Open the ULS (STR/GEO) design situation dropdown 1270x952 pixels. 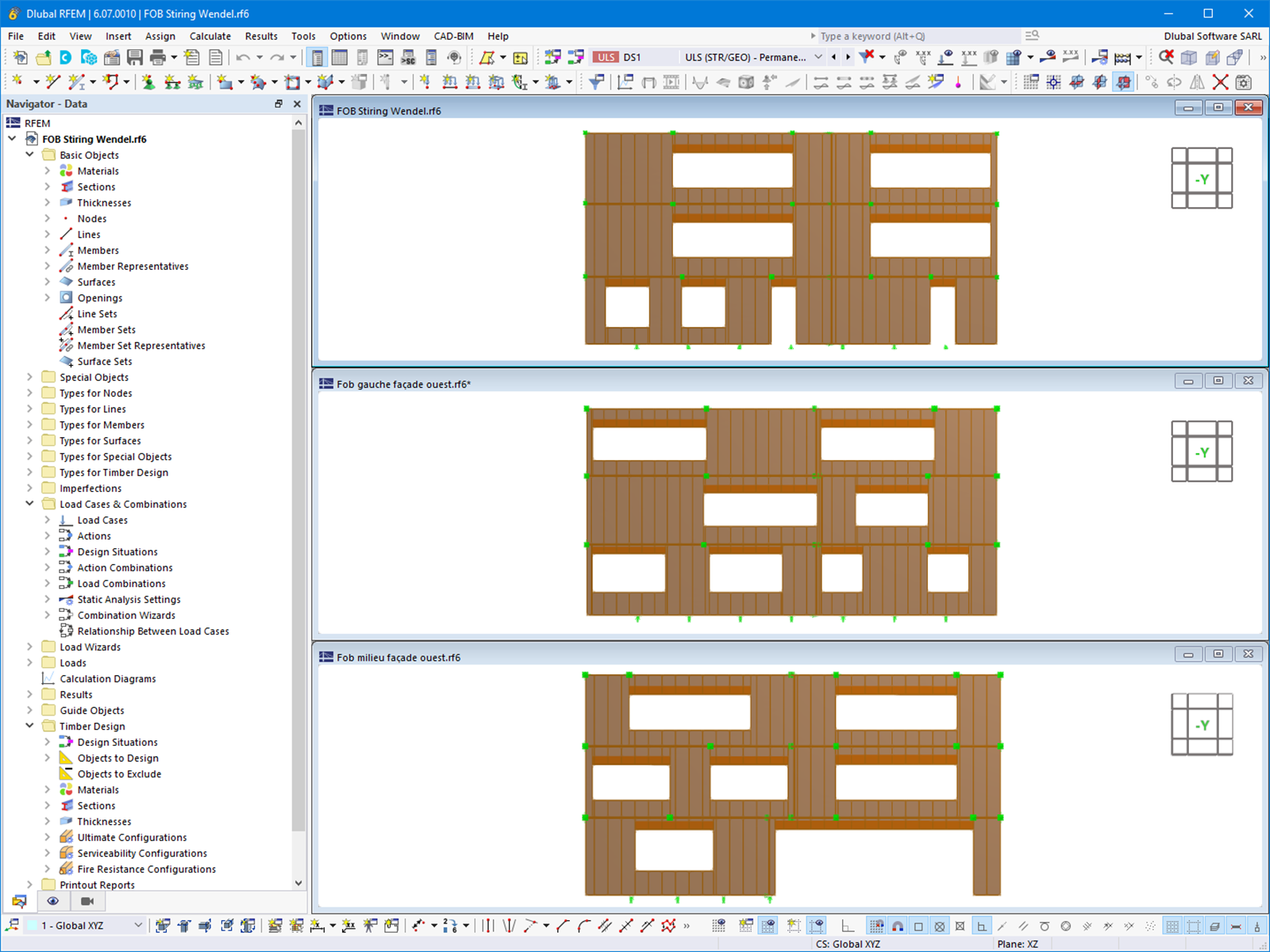tap(818, 57)
